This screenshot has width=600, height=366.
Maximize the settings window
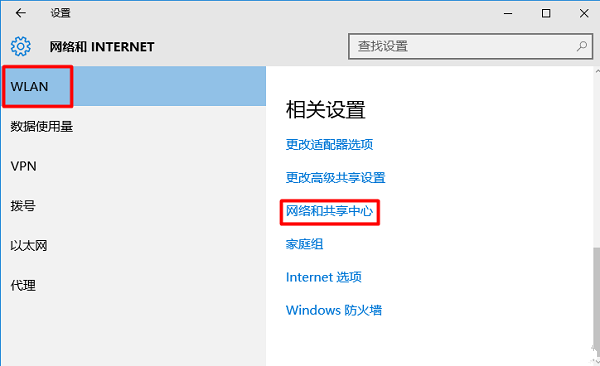(x=546, y=13)
